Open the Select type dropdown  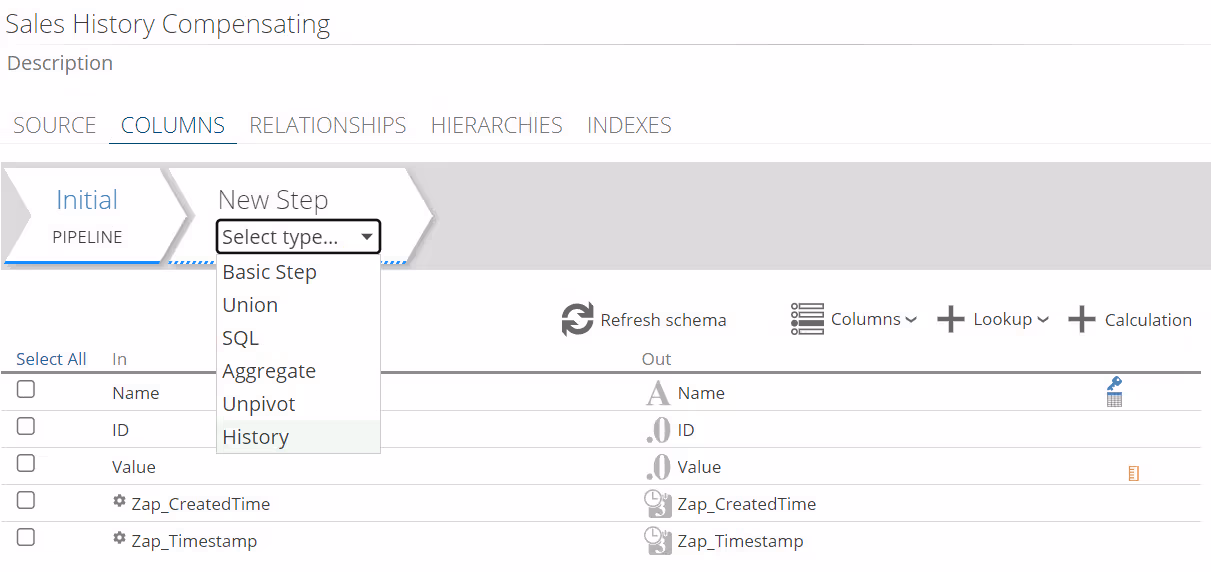tap(298, 237)
